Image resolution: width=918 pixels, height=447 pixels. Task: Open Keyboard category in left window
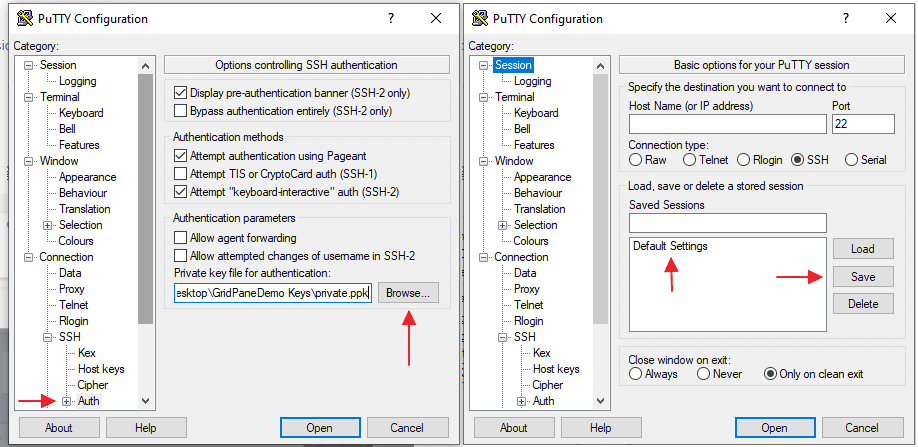click(81, 113)
